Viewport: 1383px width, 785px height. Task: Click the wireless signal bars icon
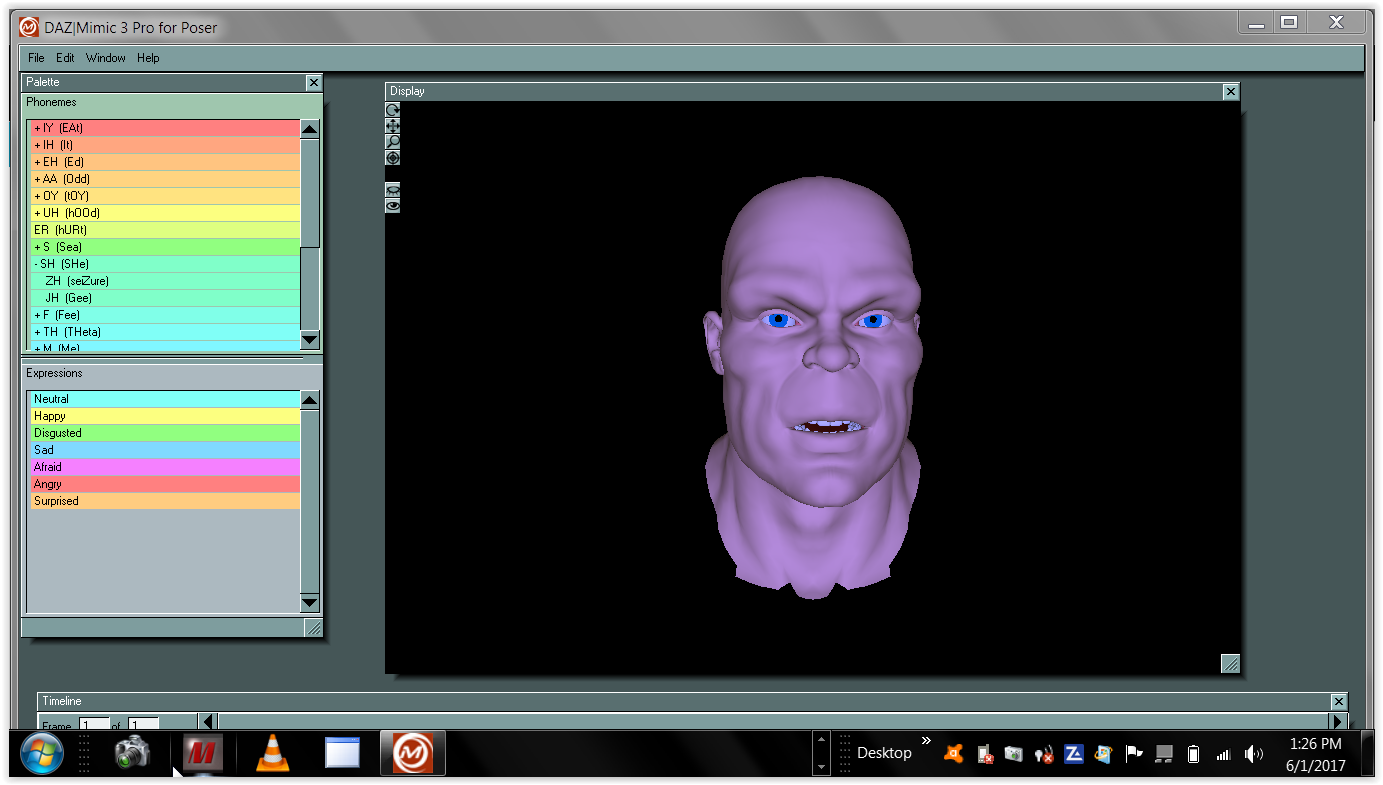[1223, 755]
